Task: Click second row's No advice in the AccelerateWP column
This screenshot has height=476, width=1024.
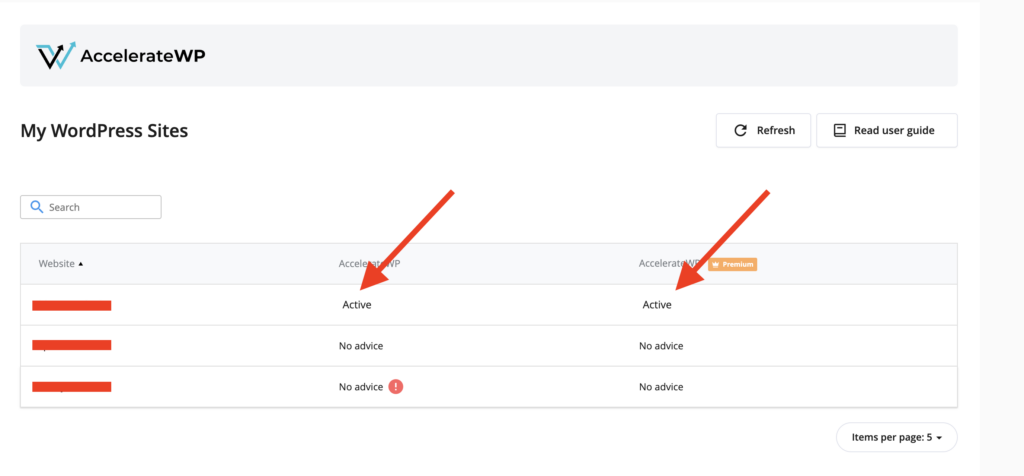Action: tap(361, 346)
